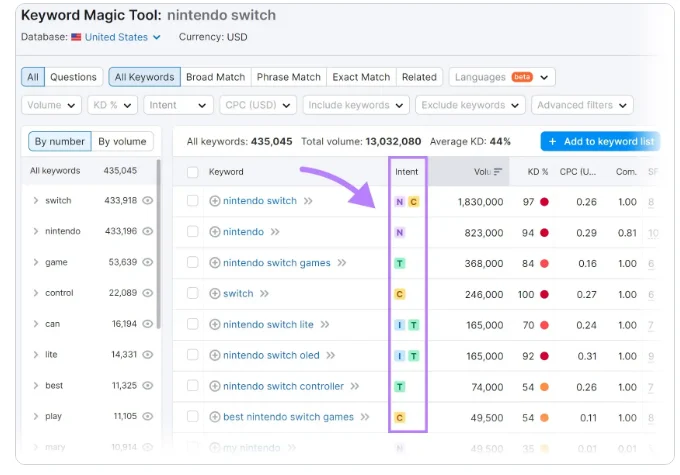This screenshot has width=680, height=475.
Task: Check the 'nintendo switch lite' row checkbox
Action: coord(193,324)
